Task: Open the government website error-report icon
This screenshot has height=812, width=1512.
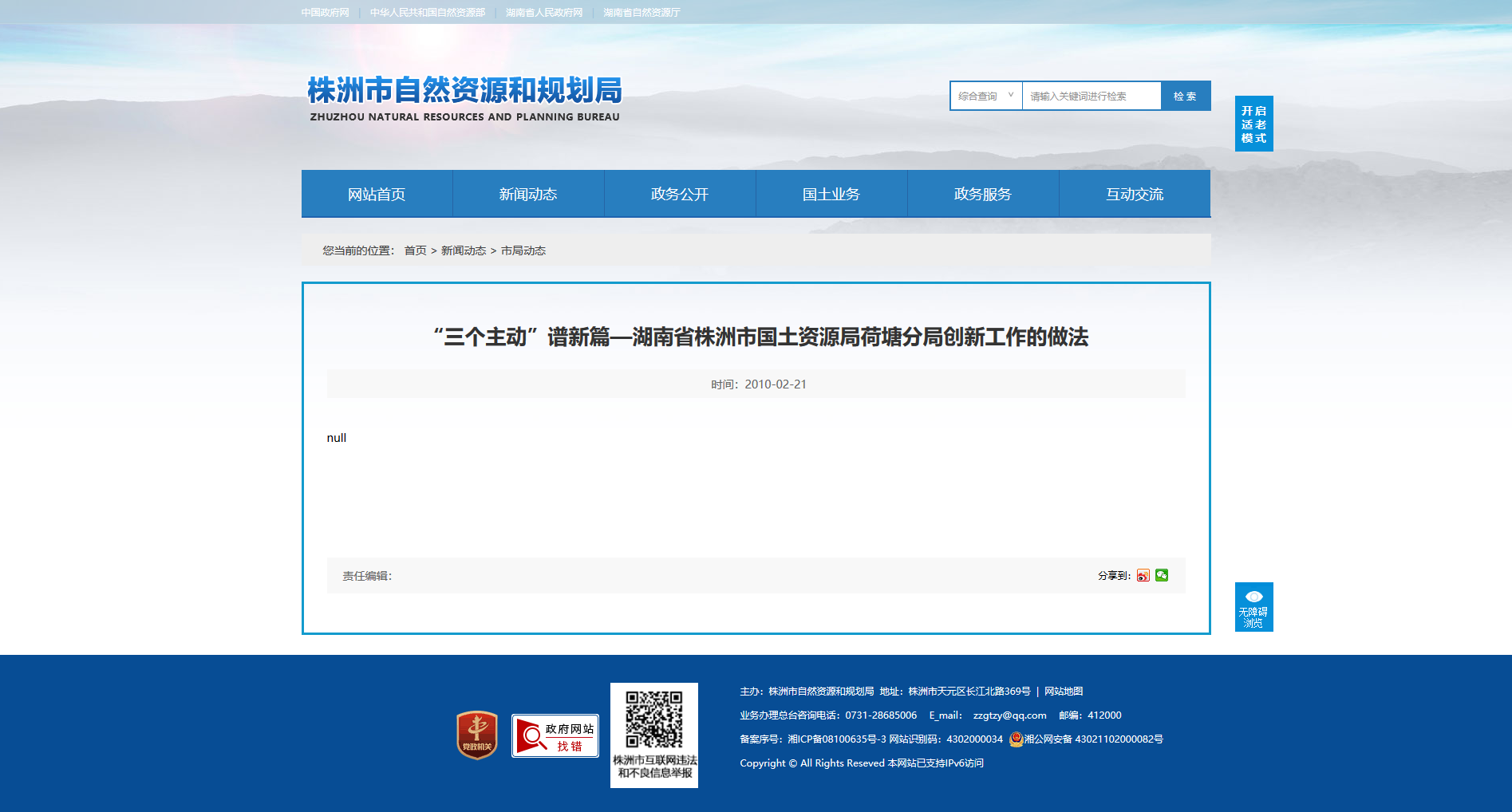Action: (555, 735)
